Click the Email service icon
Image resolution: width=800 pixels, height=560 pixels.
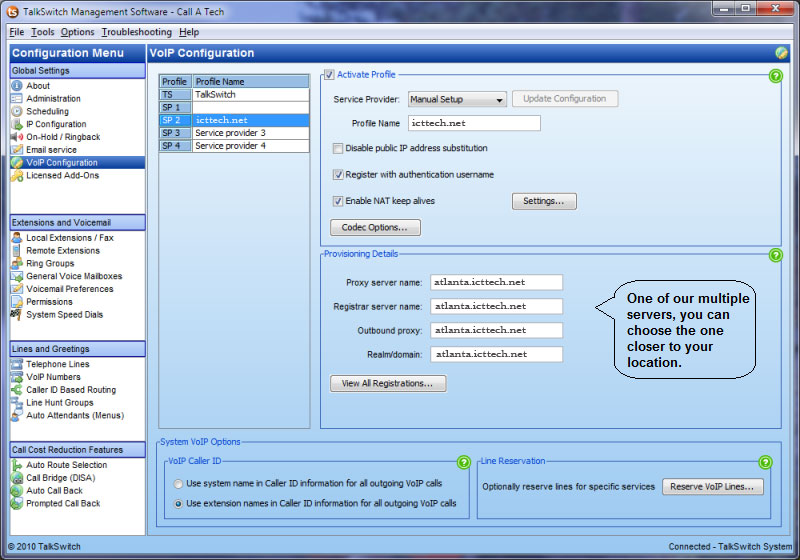pos(17,149)
